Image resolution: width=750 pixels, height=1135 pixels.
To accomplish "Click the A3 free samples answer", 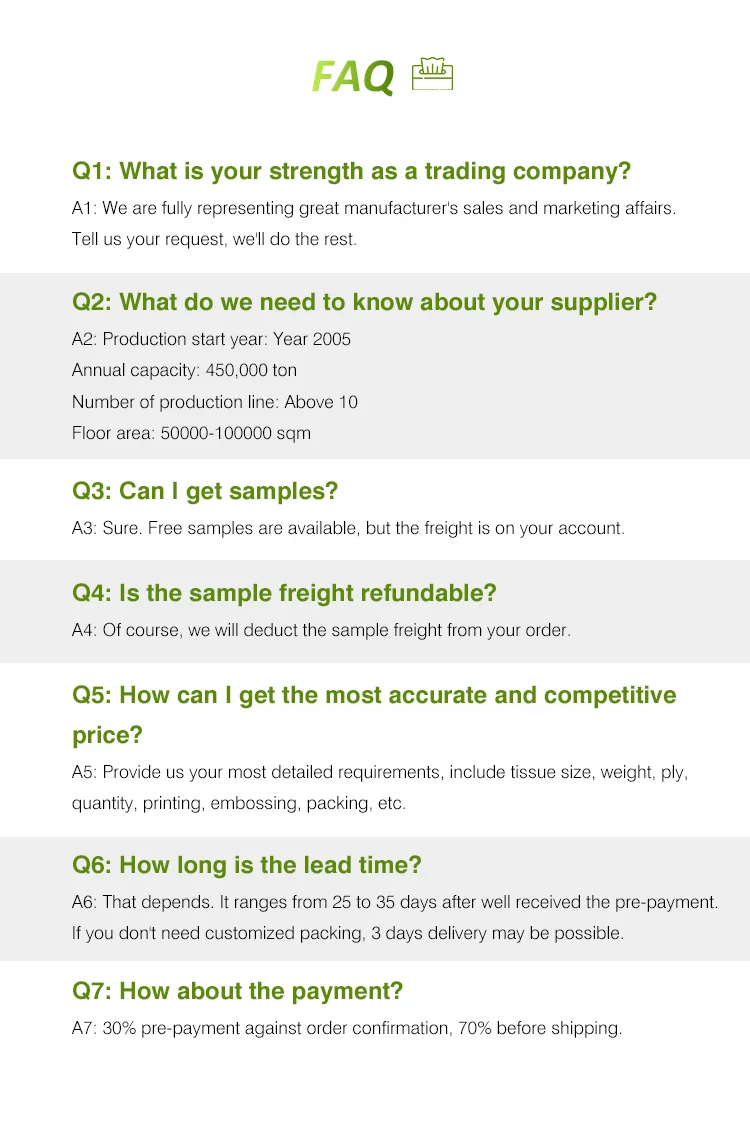I will pyautogui.click(x=348, y=528).
